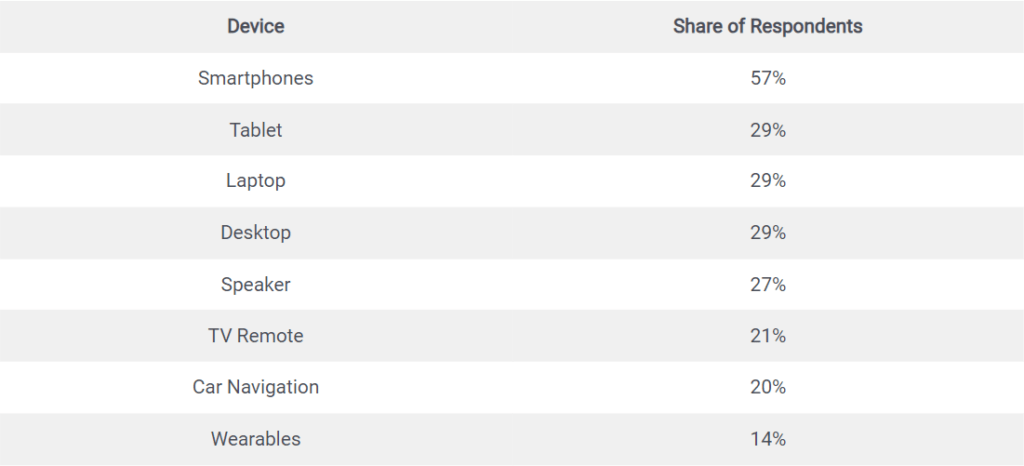Select the Speaker row label
The image size is (1024, 466).
pyautogui.click(x=255, y=285)
